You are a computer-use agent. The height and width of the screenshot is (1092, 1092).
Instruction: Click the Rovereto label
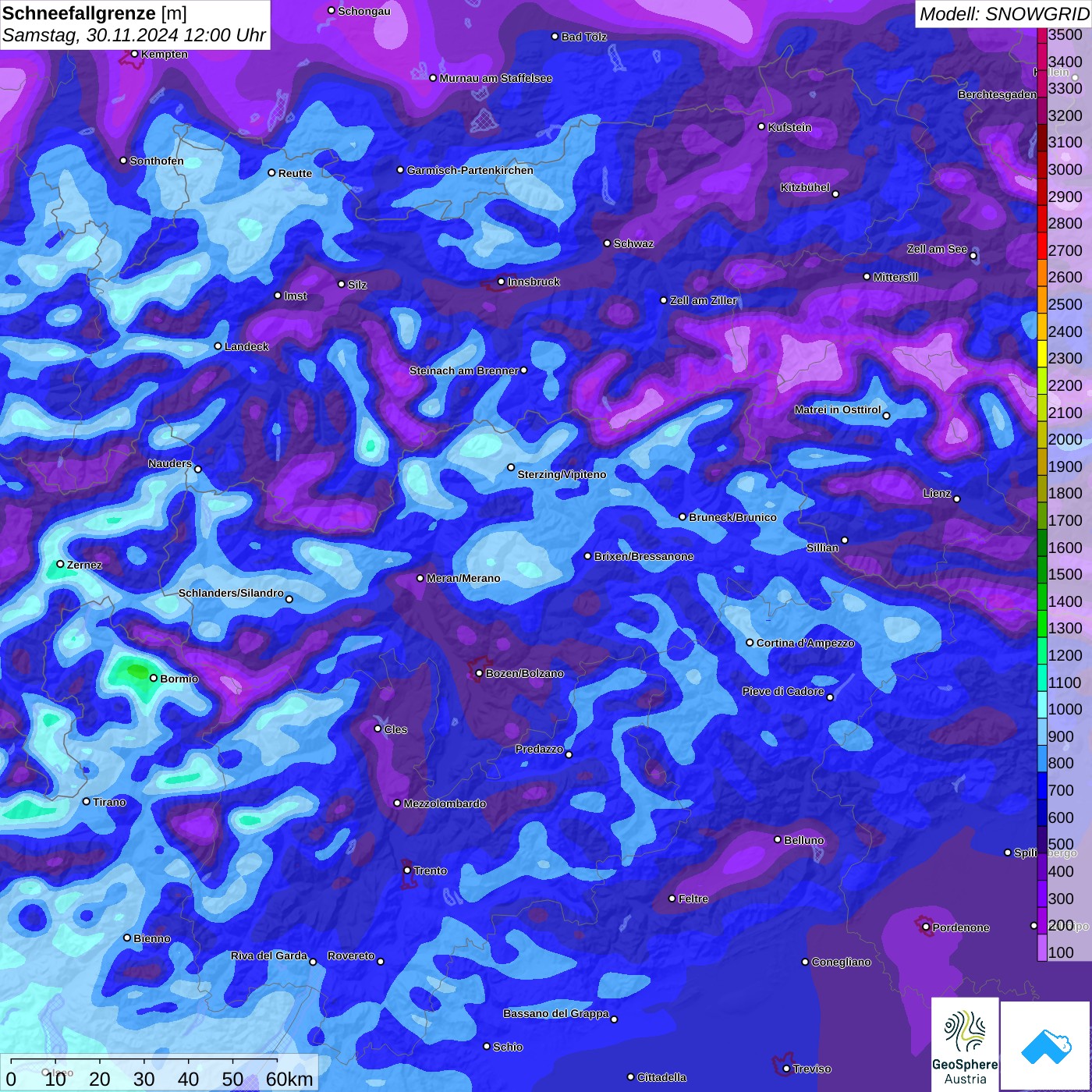point(351,955)
